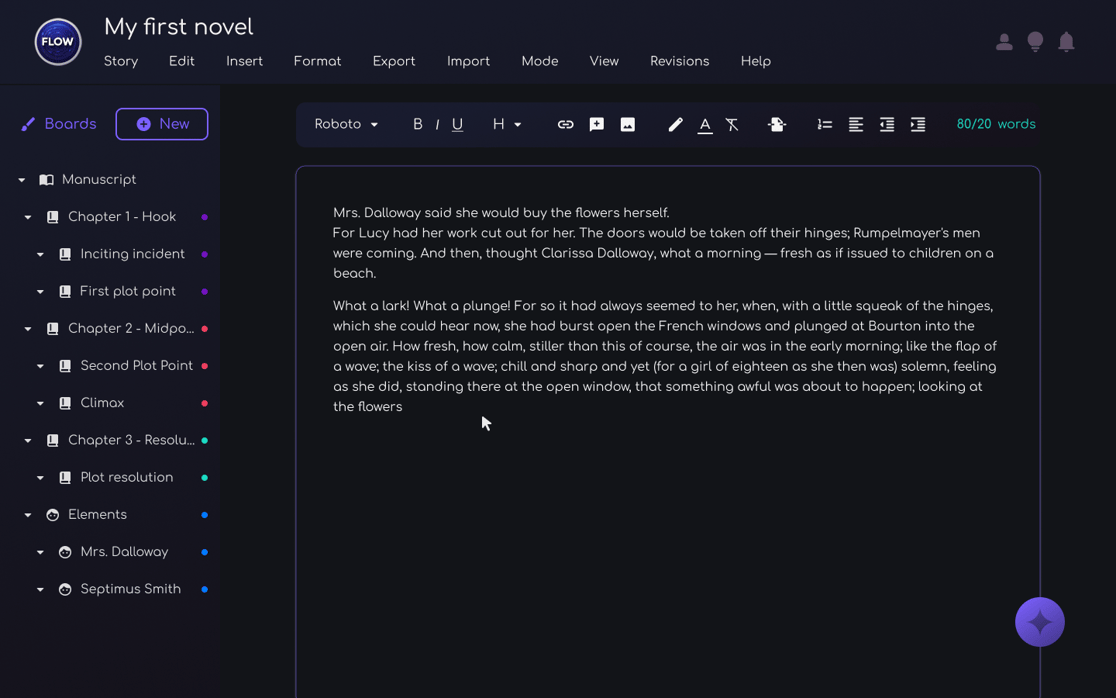Click the text color icon

point(705,125)
